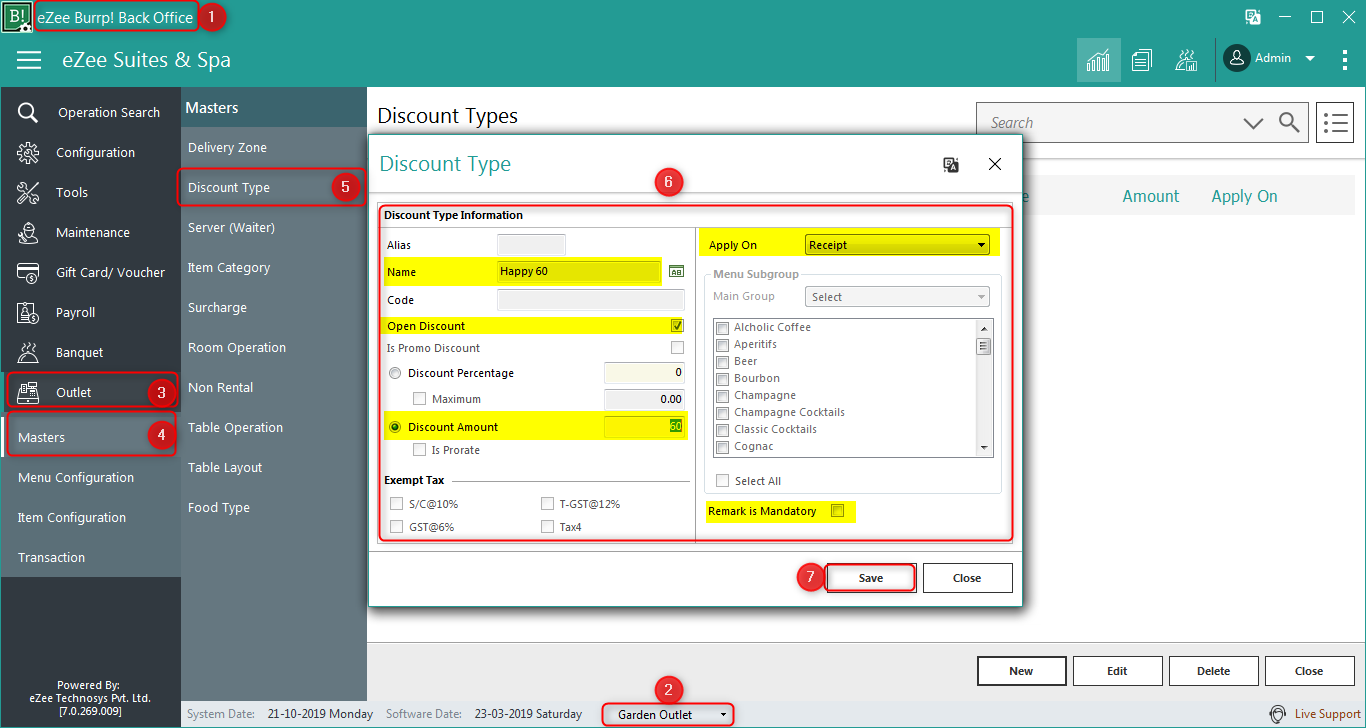Click the Maintenance worker icon

point(28,233)
